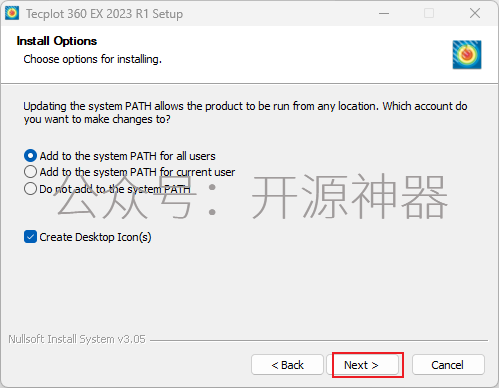
Task: Toggle the Create Desktop Icon(s) checkbox
Action: (30, 237)
